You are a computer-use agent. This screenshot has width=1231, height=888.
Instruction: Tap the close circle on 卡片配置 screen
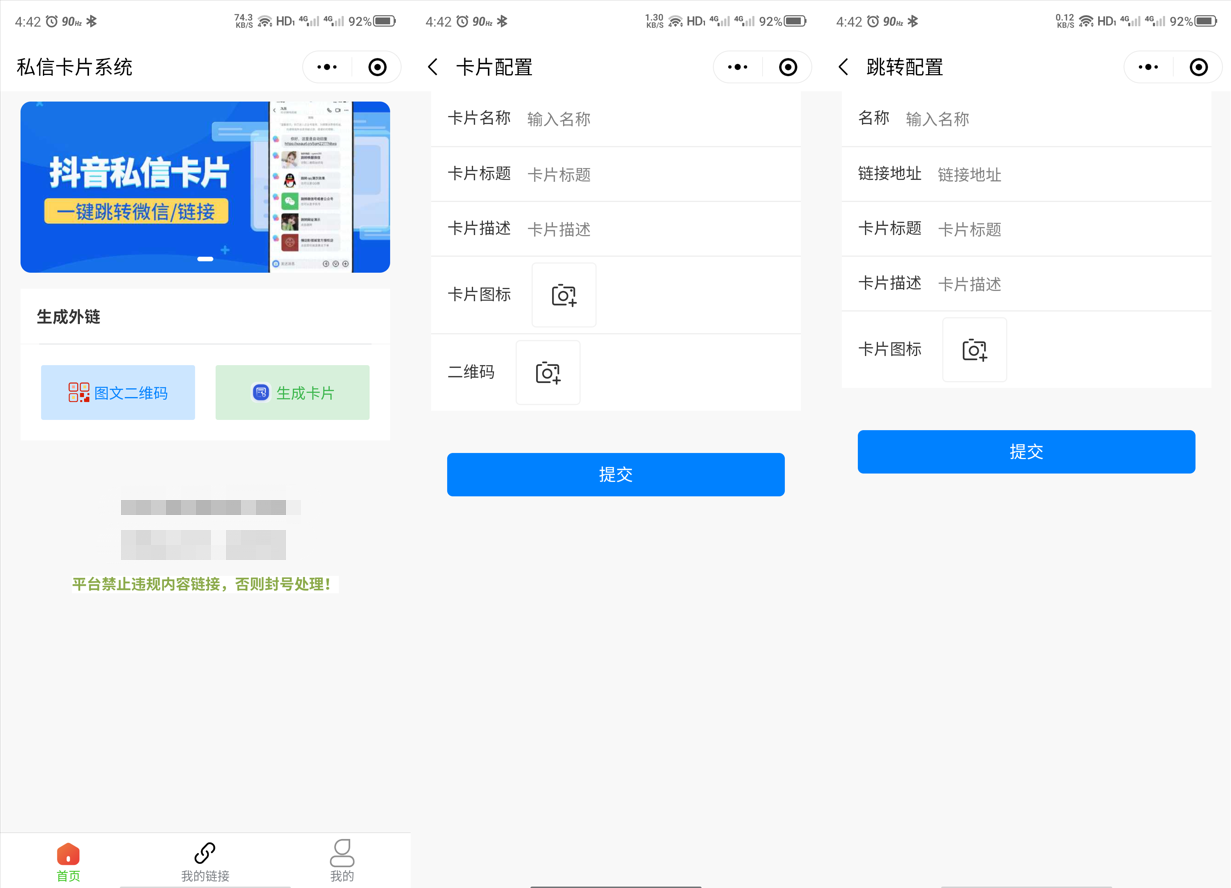pyautogui.click(x=788, y=67)
